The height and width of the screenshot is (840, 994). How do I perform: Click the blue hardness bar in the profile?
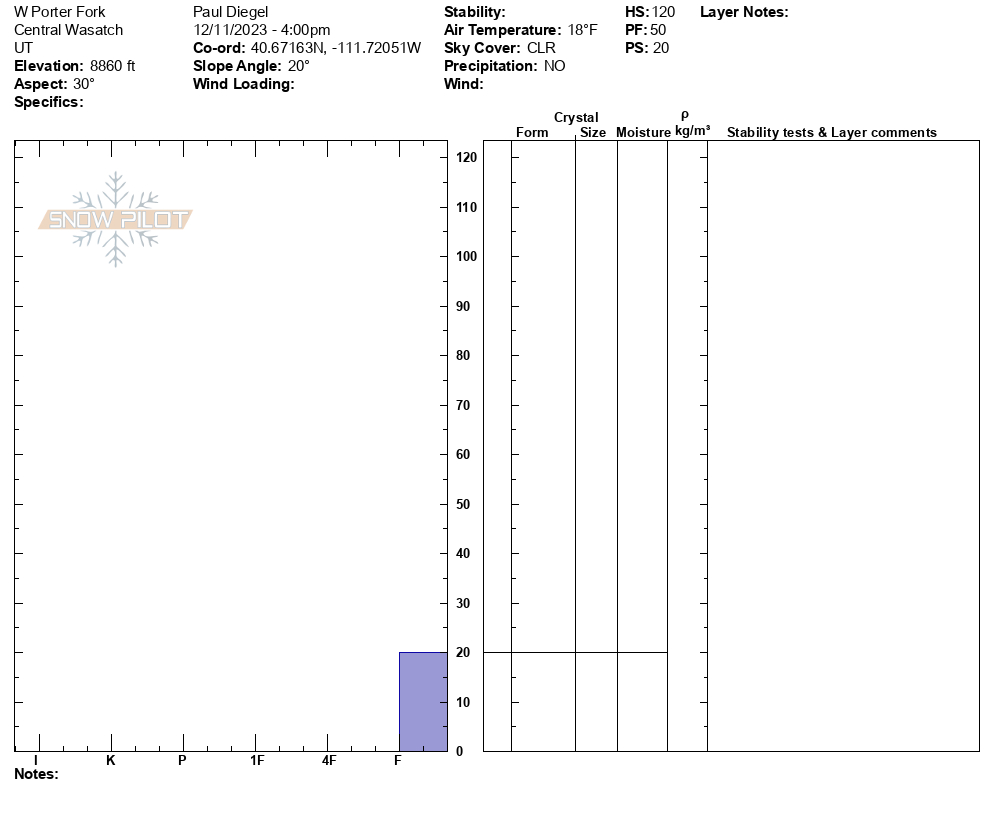tap(423, 701)
